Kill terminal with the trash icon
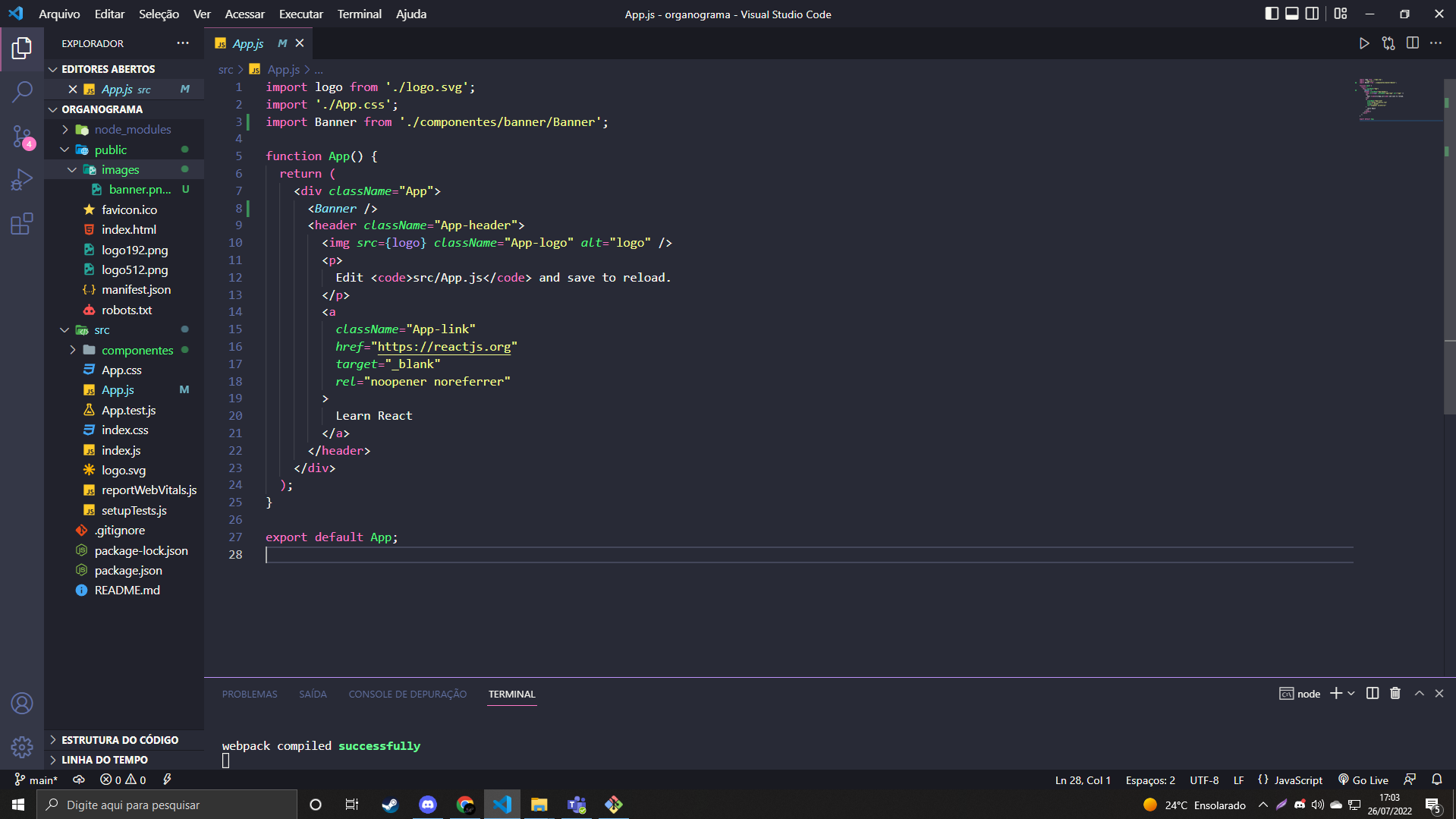This screenshot has width=1456, height=819. (x=1395, y=693)
